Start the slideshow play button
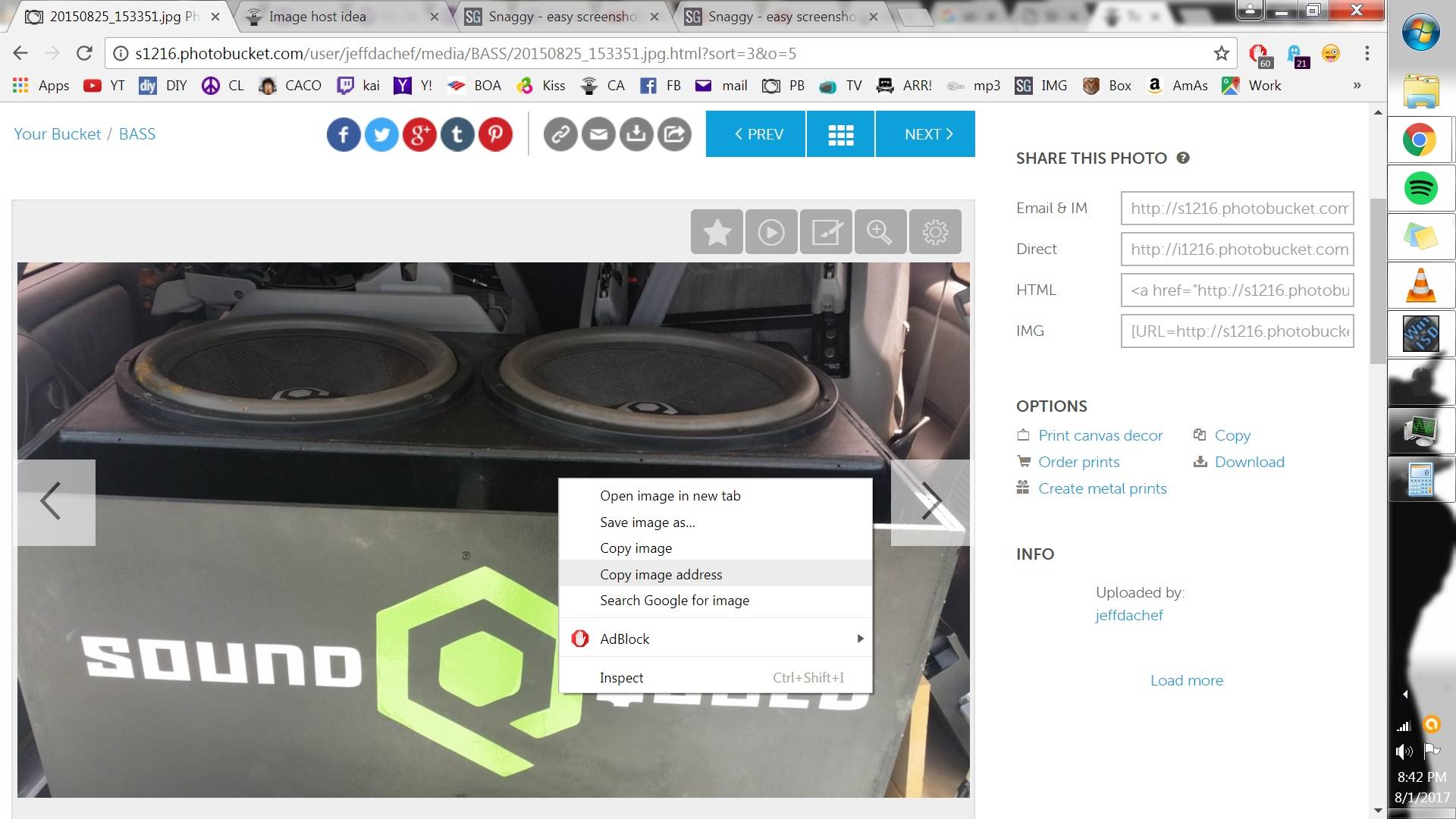Screen dimensions: 1456x819 (771, 231)
